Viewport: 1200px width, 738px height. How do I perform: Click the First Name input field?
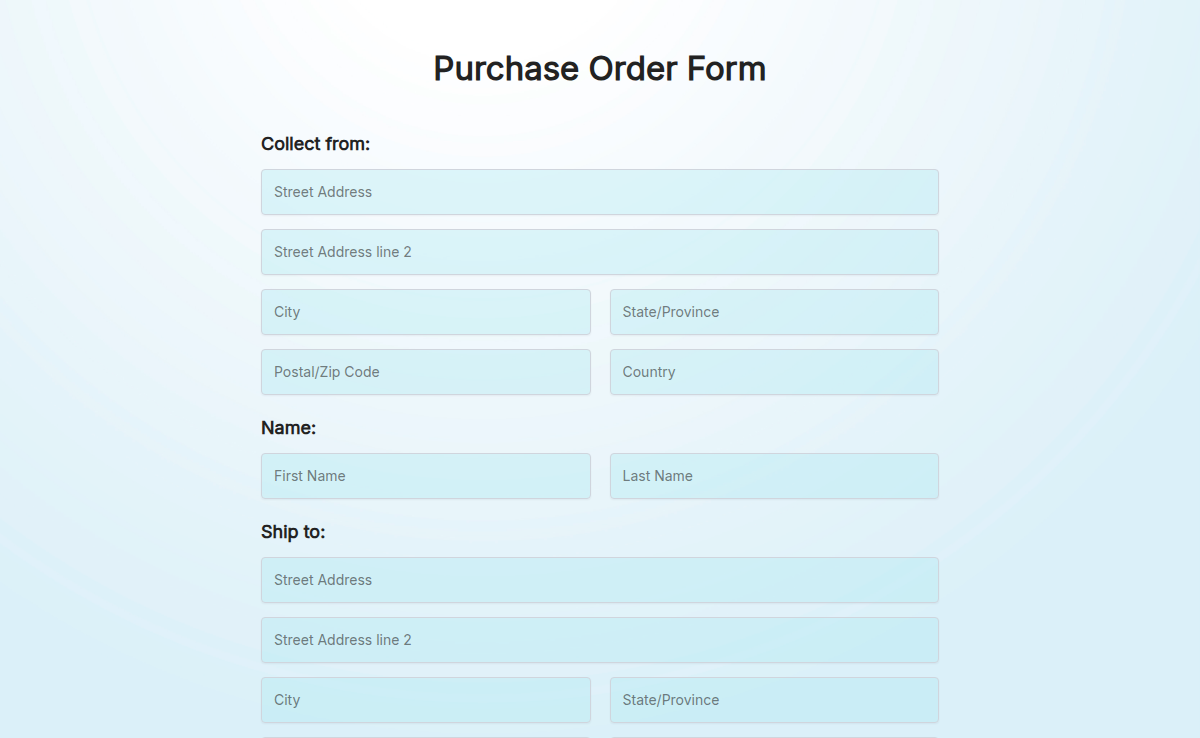tap(425, 476)
